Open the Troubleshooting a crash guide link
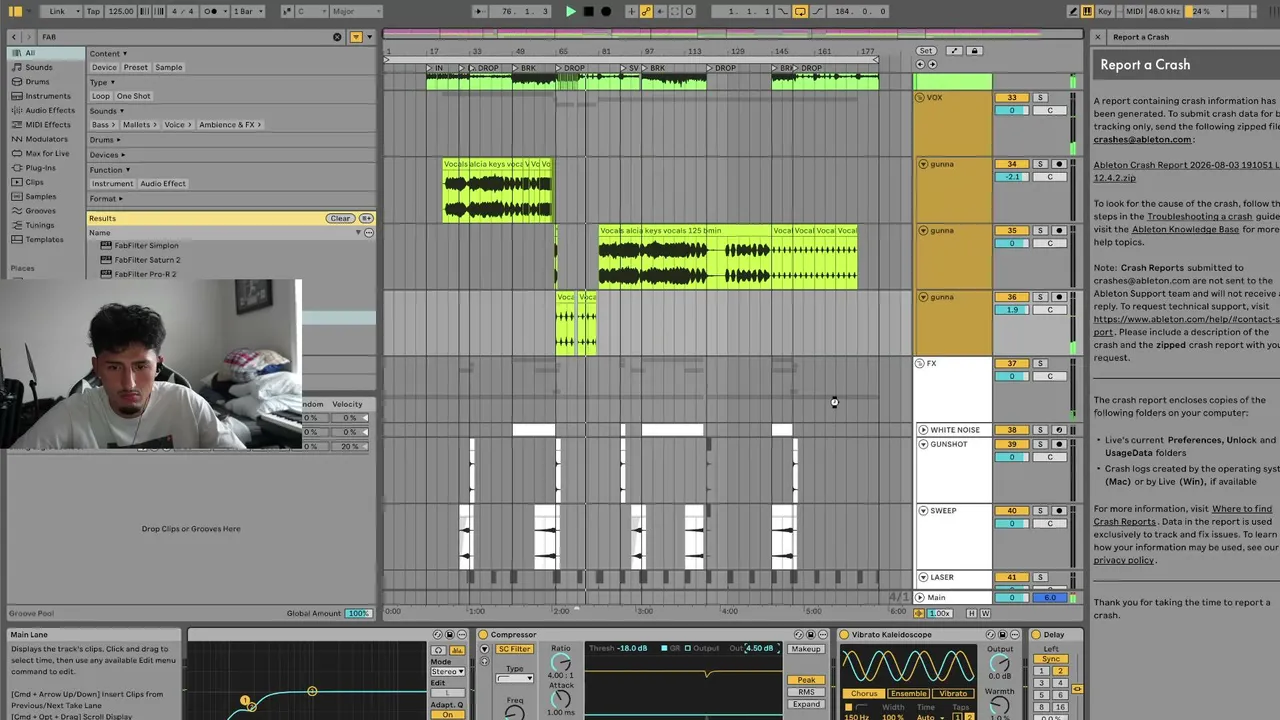Viewport: 1280px width, 720px height. [1199, 216]
